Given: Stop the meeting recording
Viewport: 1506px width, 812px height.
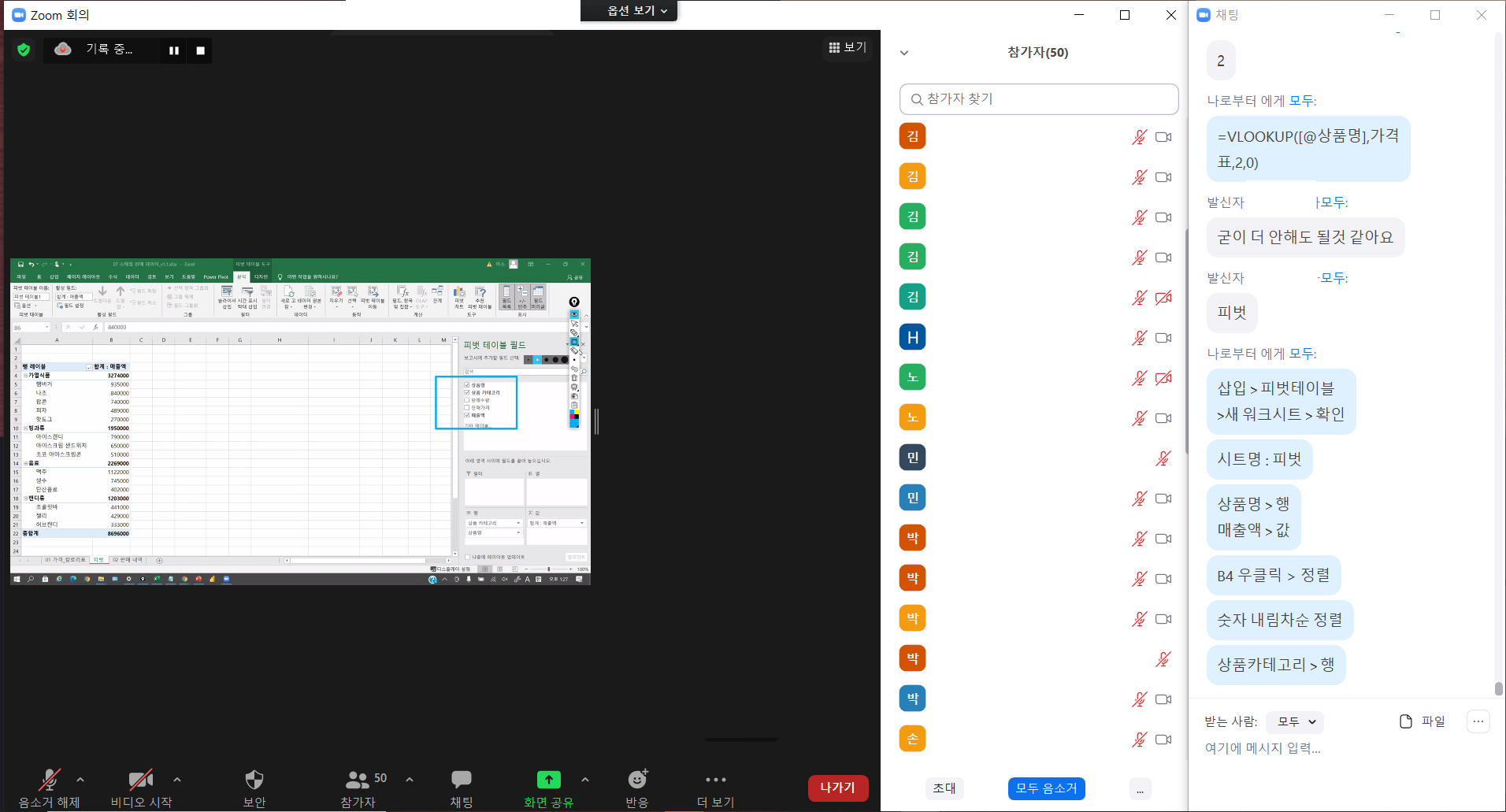Looking at the screenshot, I should coord(200,50).
